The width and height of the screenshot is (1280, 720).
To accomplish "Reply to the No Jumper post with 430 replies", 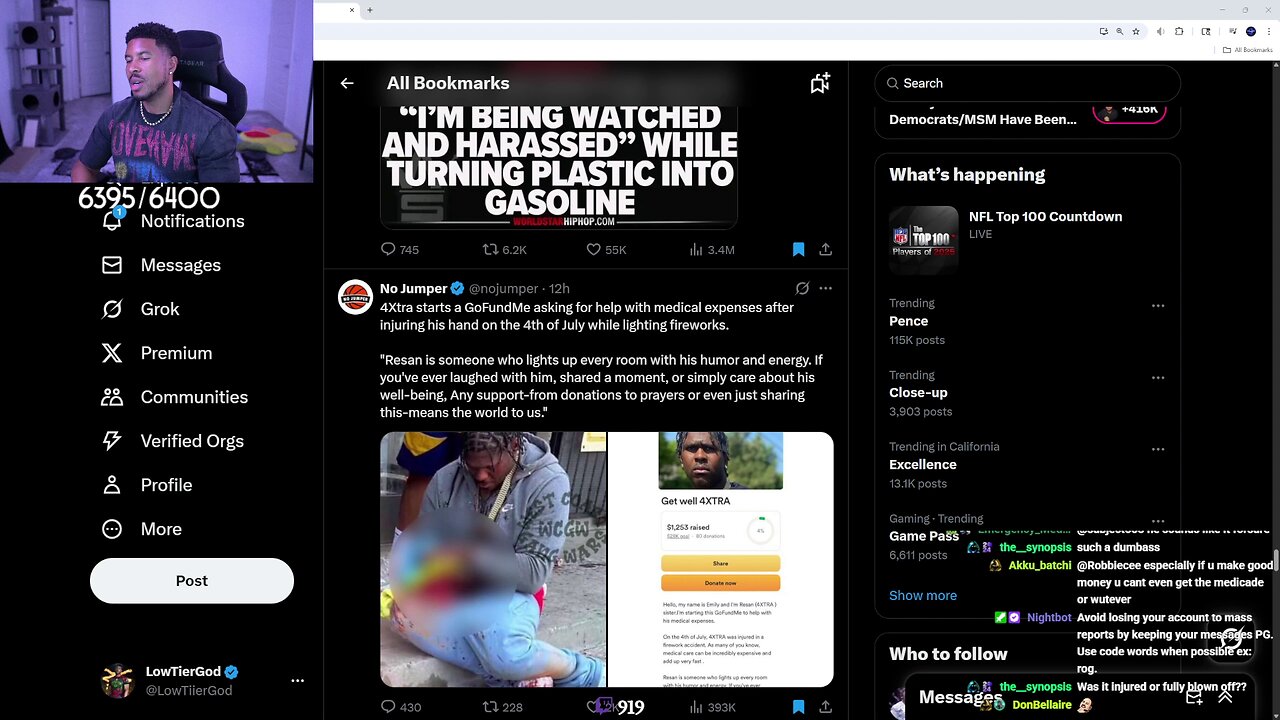I will [x=401, y=707].
